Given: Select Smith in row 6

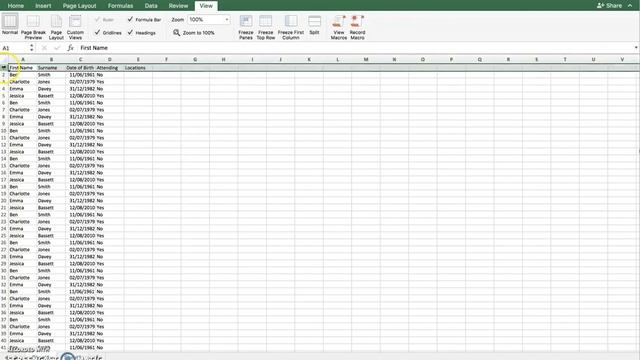Looking at the screenshot, I should 51,103.
